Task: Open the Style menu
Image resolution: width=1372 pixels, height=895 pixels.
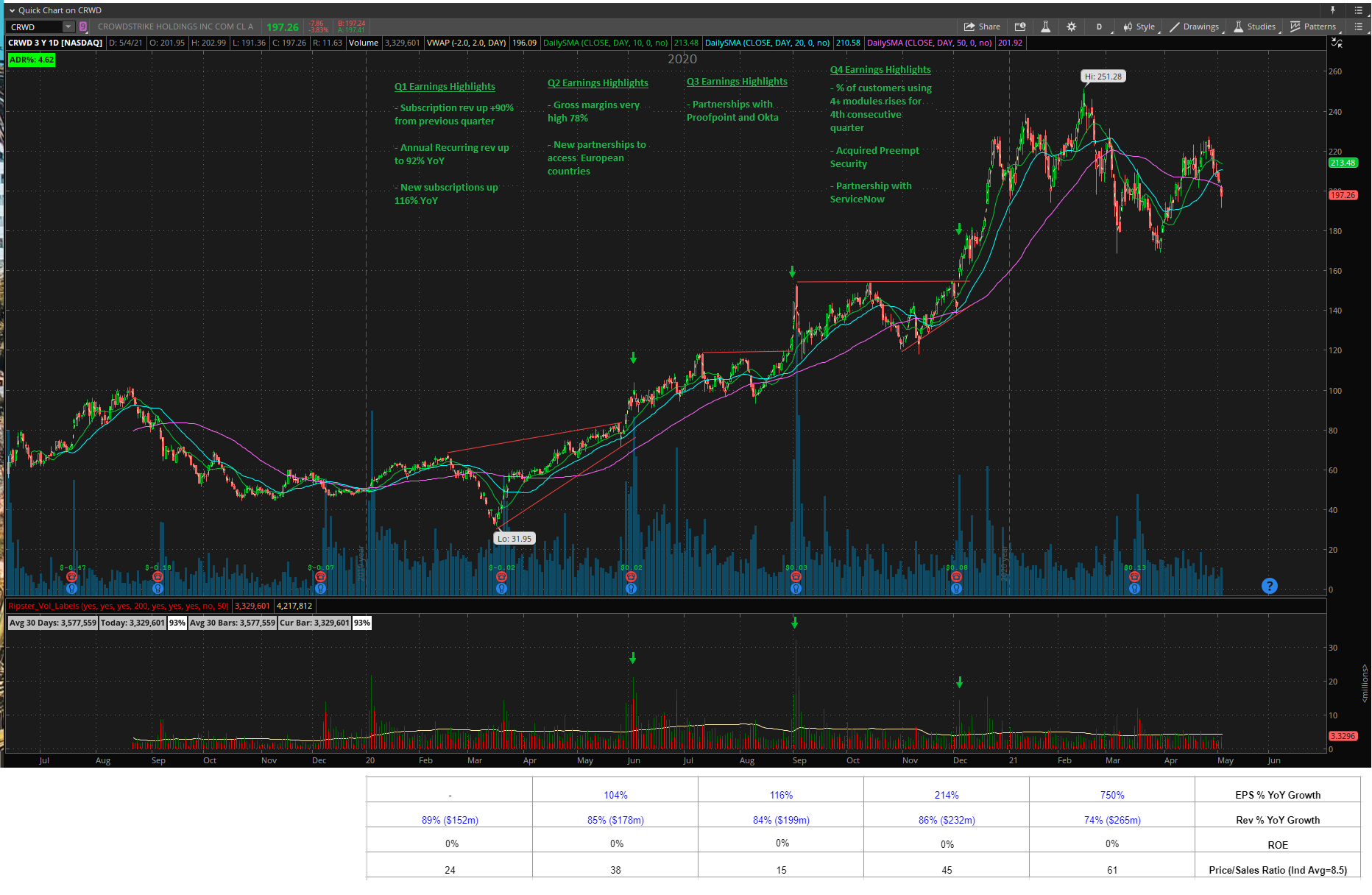Action: [1139, 26]
